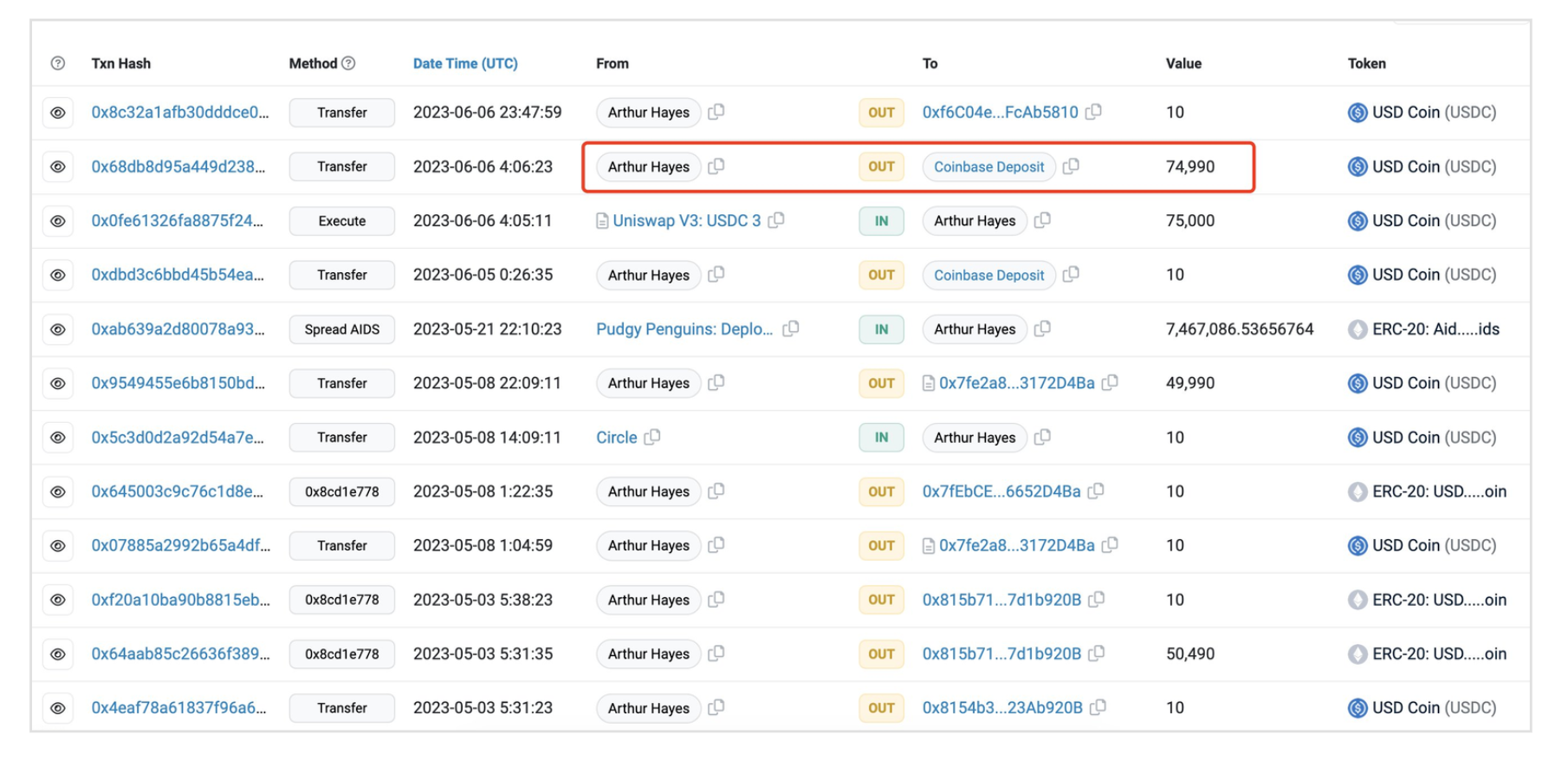Preview transaction 0x68db8d95a449d238 with its eye icon
The height and width of the screenshot is (761, 1568).
[x=58, y=166]
